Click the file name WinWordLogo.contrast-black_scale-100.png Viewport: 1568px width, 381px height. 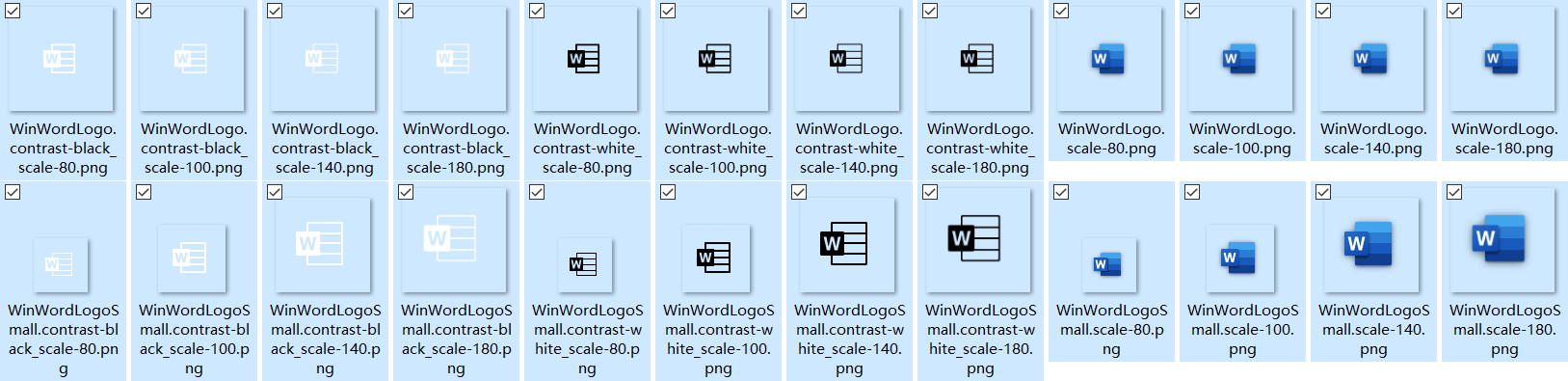tap(194, 148)
